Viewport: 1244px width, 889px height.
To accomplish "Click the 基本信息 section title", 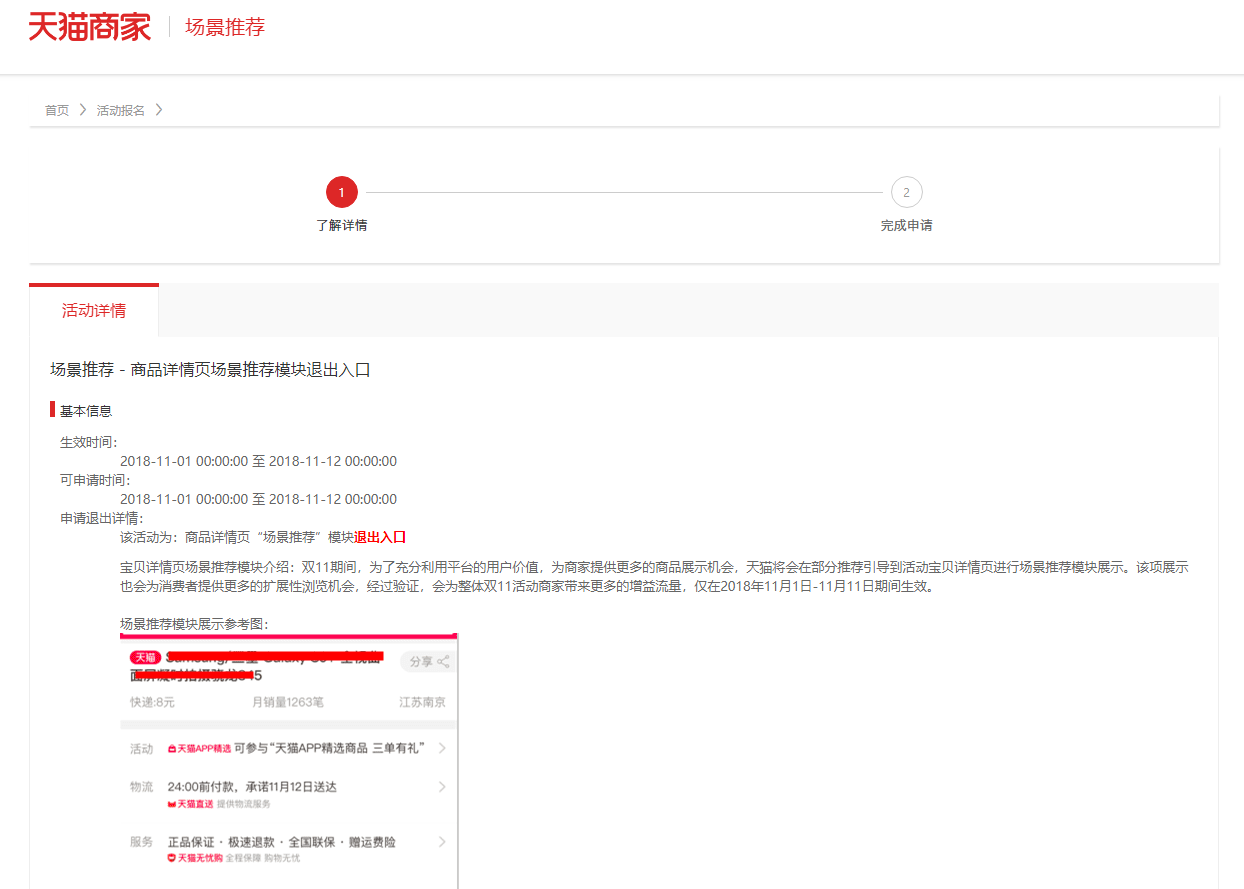I will (x=86, y=411).
